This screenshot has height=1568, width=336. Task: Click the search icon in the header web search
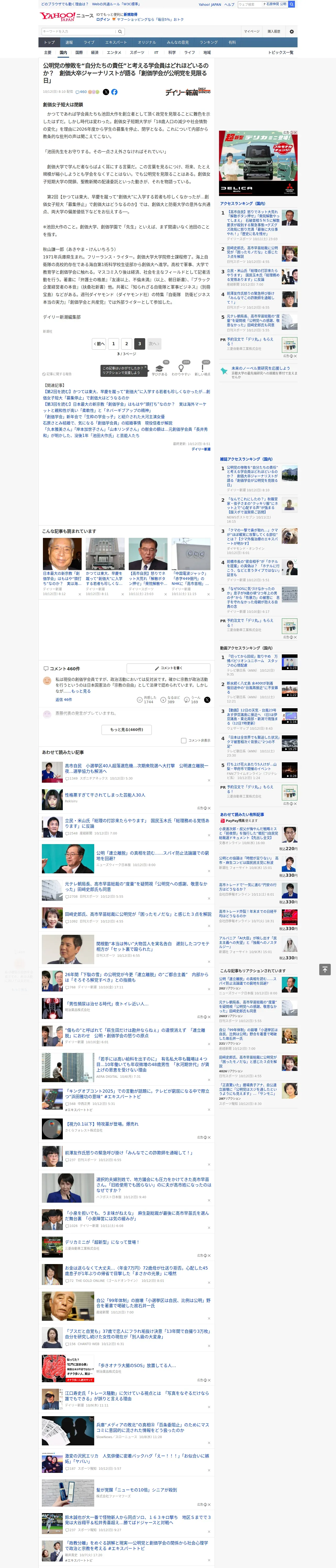coord(292,4)
